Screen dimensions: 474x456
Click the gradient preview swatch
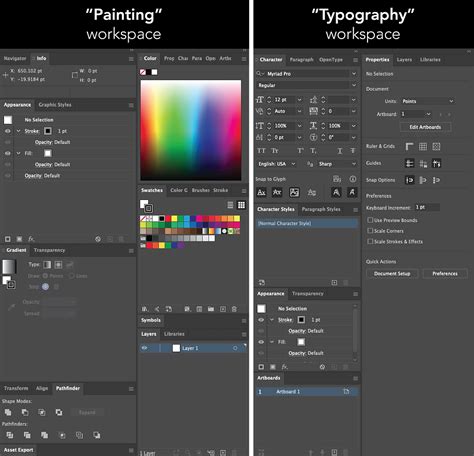point(8,267)
